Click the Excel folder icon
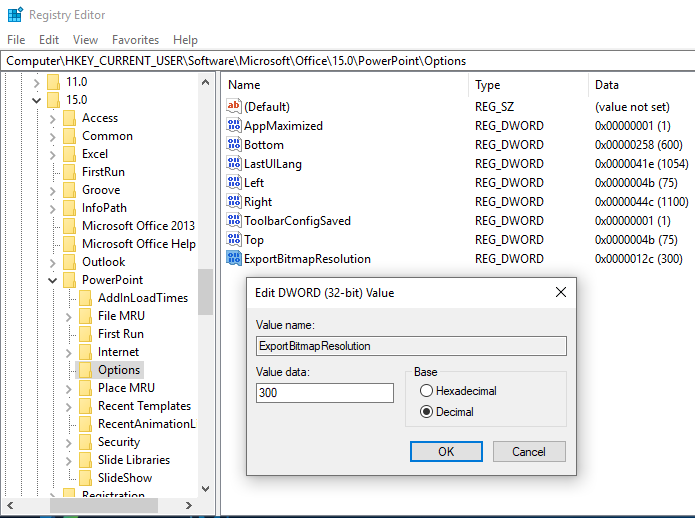This screenshot has height=518, width=695. pos(69,154)
